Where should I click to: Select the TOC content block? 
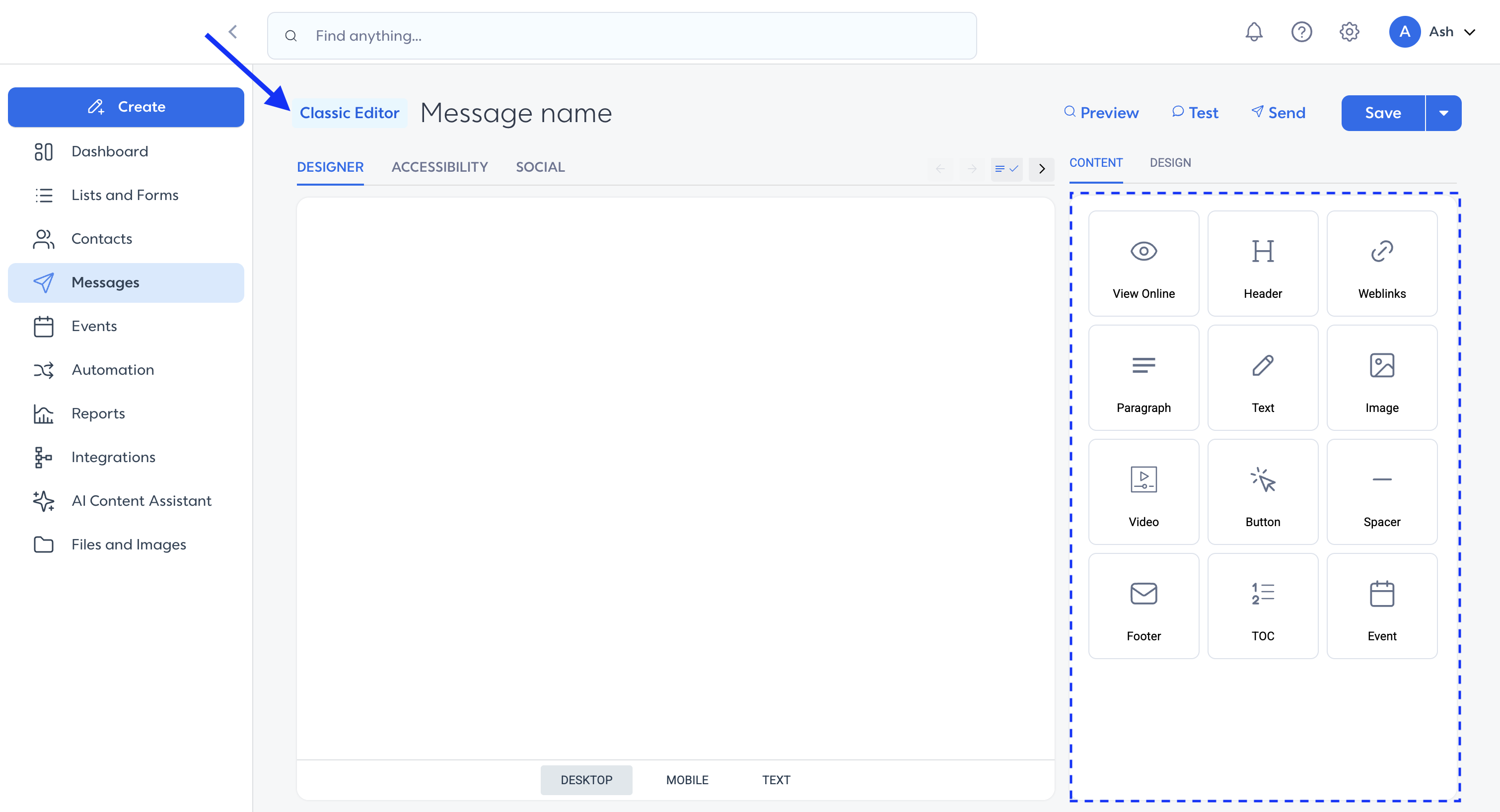[x=1263, y=606]
